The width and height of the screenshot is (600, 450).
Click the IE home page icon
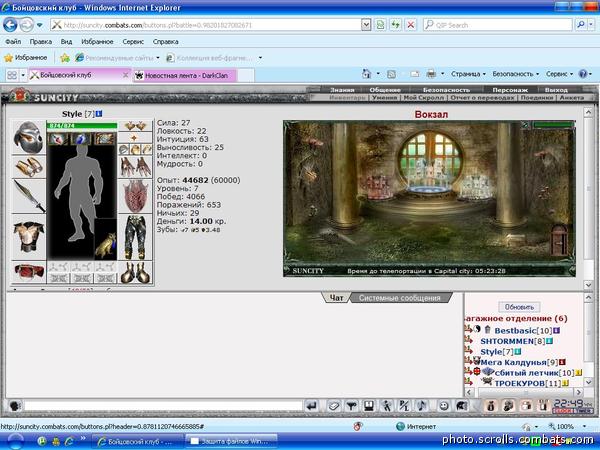[367, 73]
